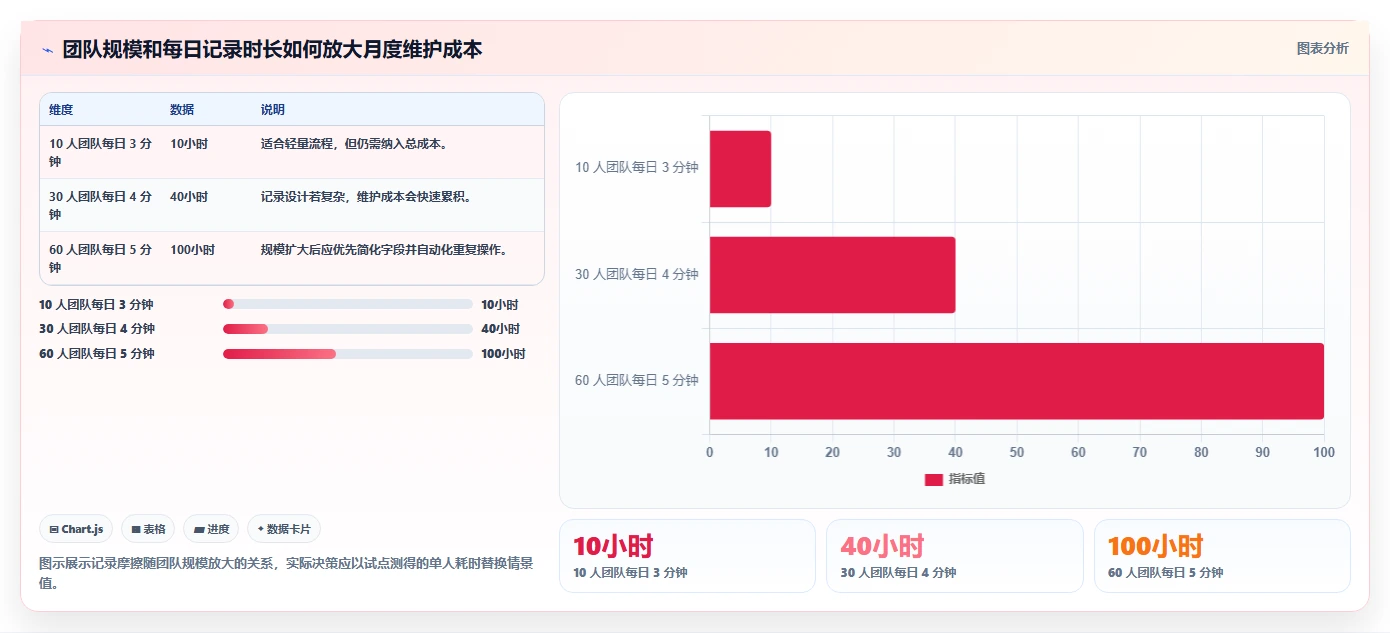This screenshot has width=1390, height=633.
Task: Click the 100小时 table data cell
Action: coord(193,250)
